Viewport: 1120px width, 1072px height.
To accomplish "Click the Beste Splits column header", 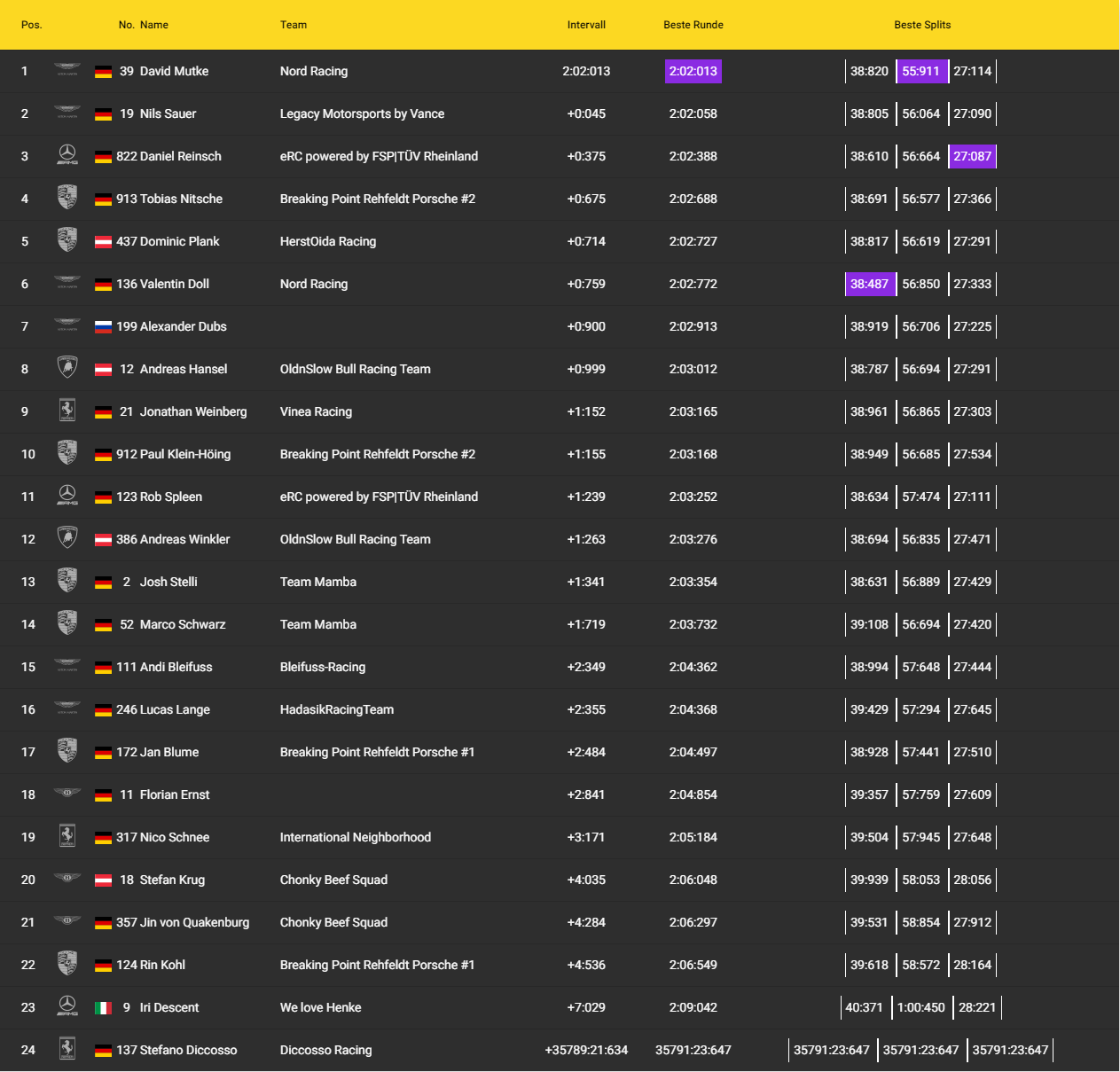I will [921, 25].
